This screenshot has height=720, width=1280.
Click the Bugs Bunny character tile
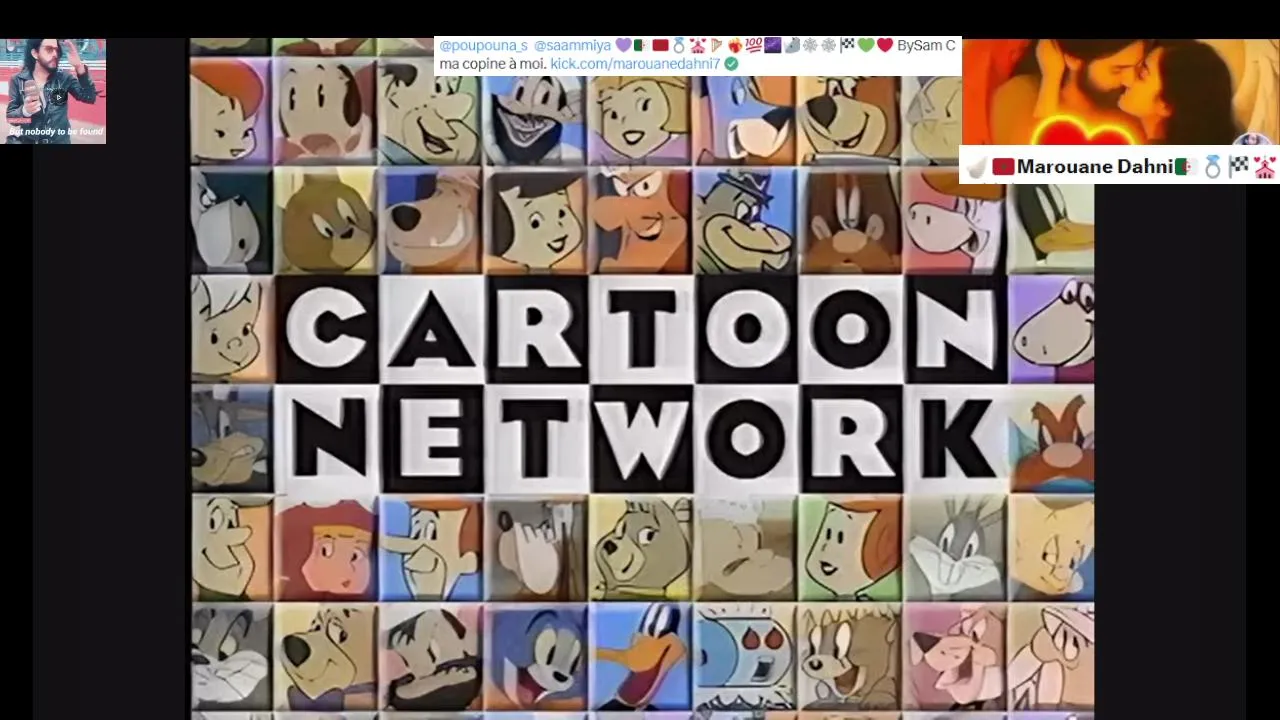point(955,548)
